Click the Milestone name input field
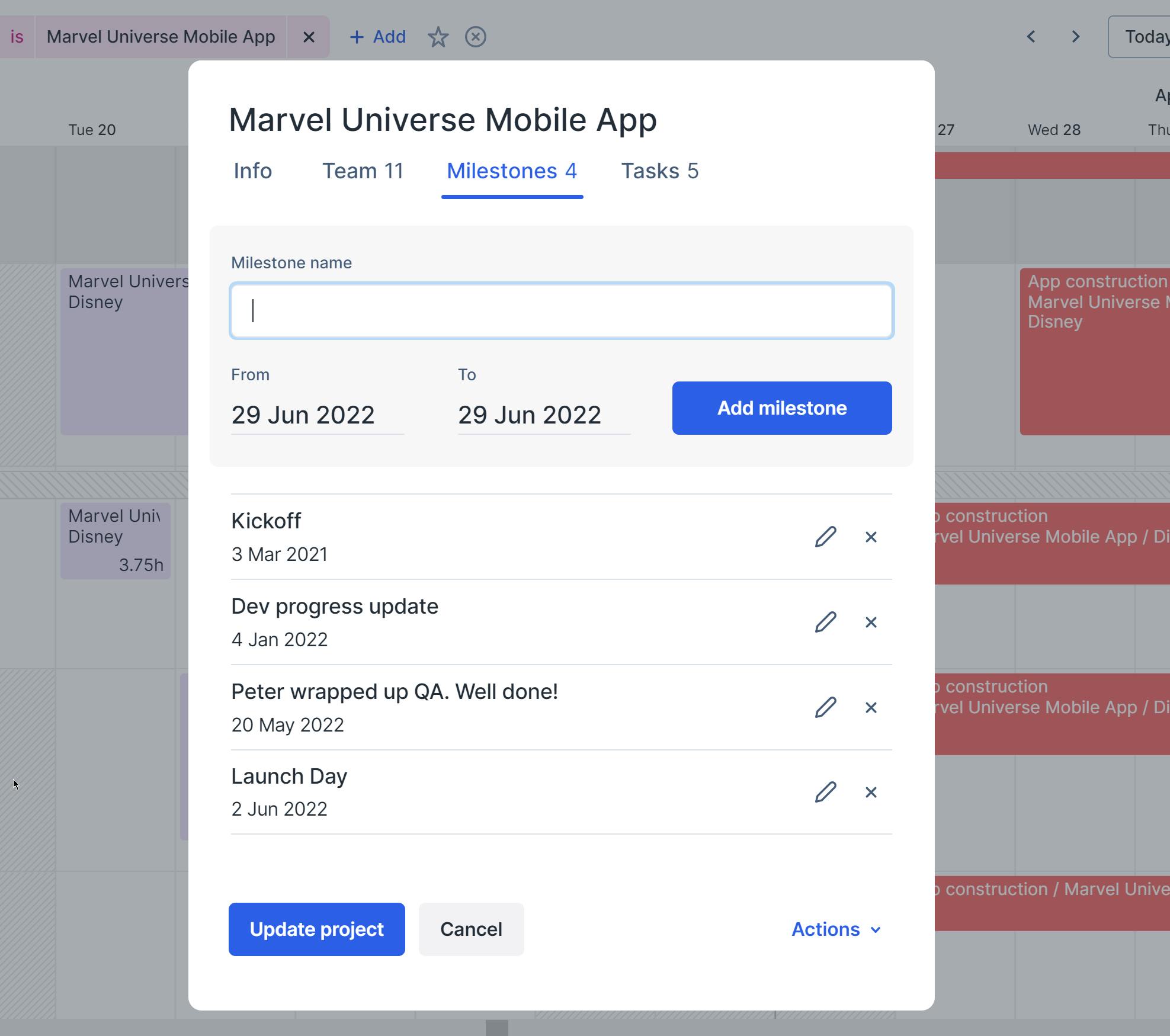 (x=561, y=310)
